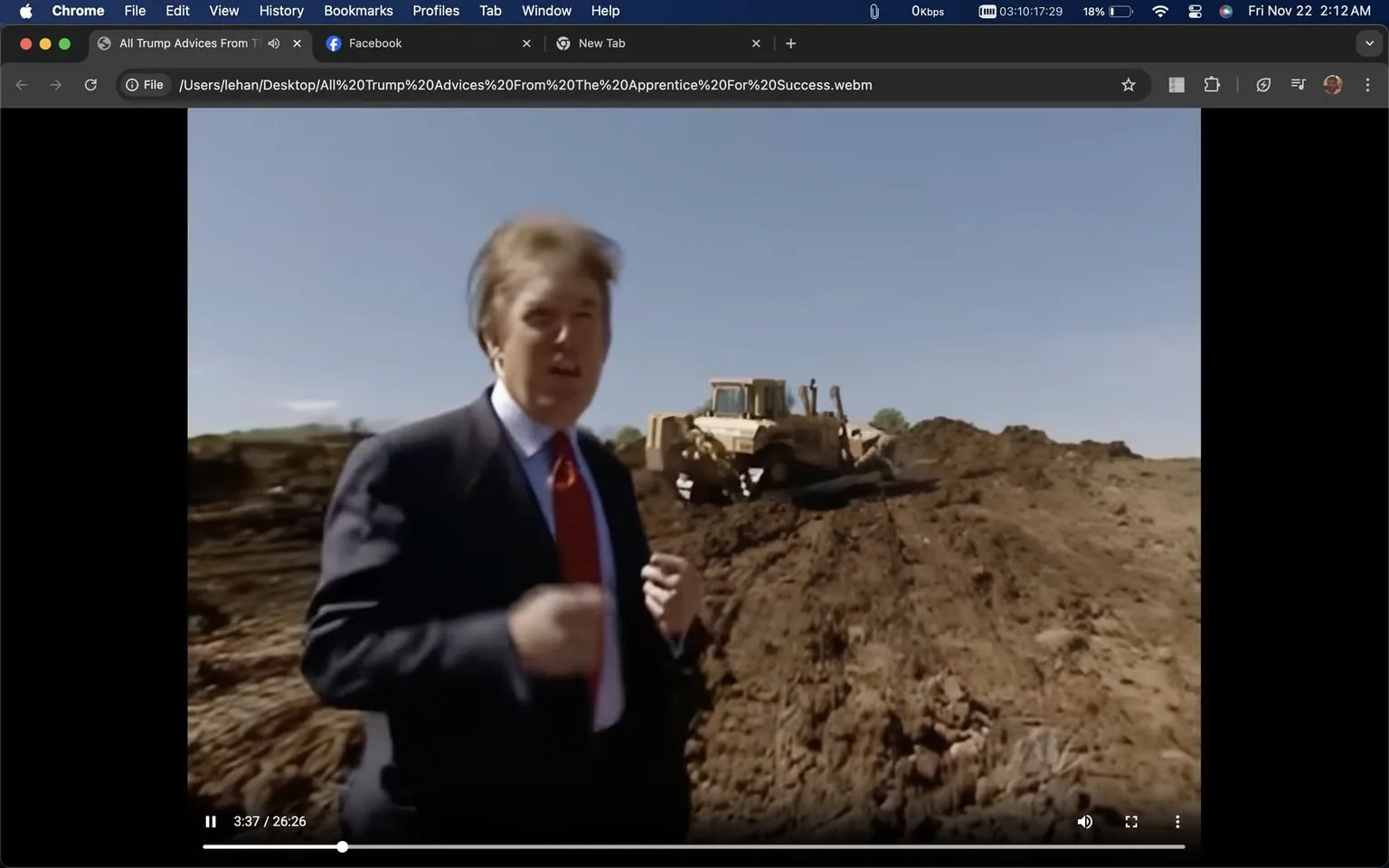The width and height of the screenshot is (1389, 868).
Task: Click the back navigation arrow
Action: 21,84
